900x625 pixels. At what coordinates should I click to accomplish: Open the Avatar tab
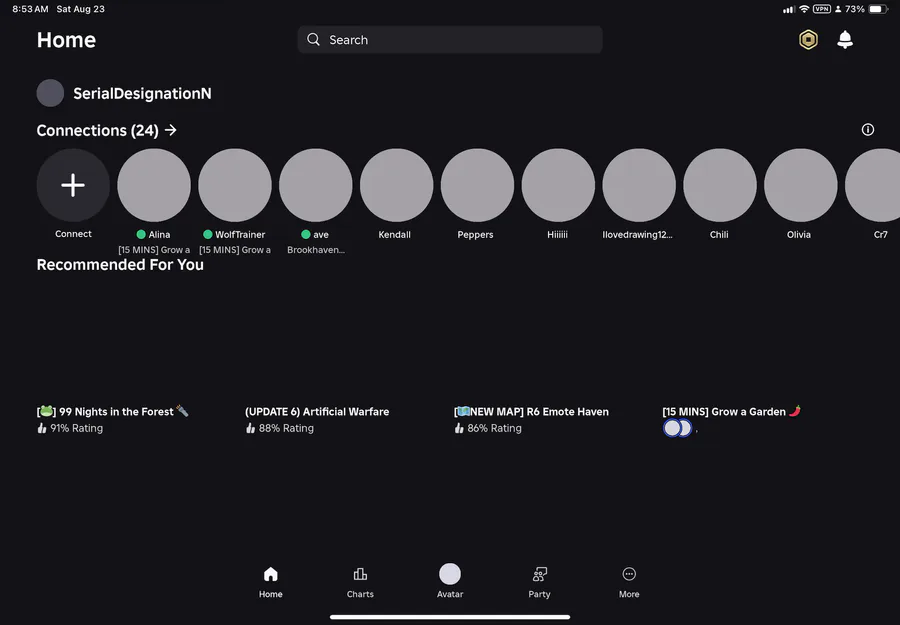450,581
